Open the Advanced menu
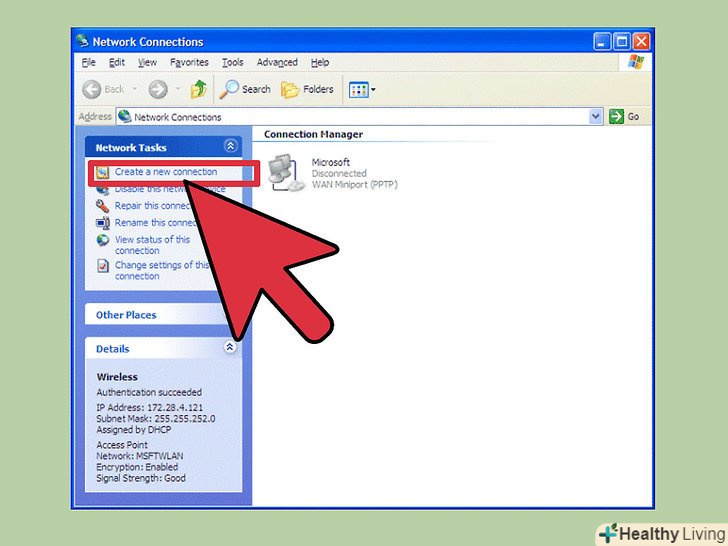The height and width of the screenshot is (546, 728). tap(277, 62)
